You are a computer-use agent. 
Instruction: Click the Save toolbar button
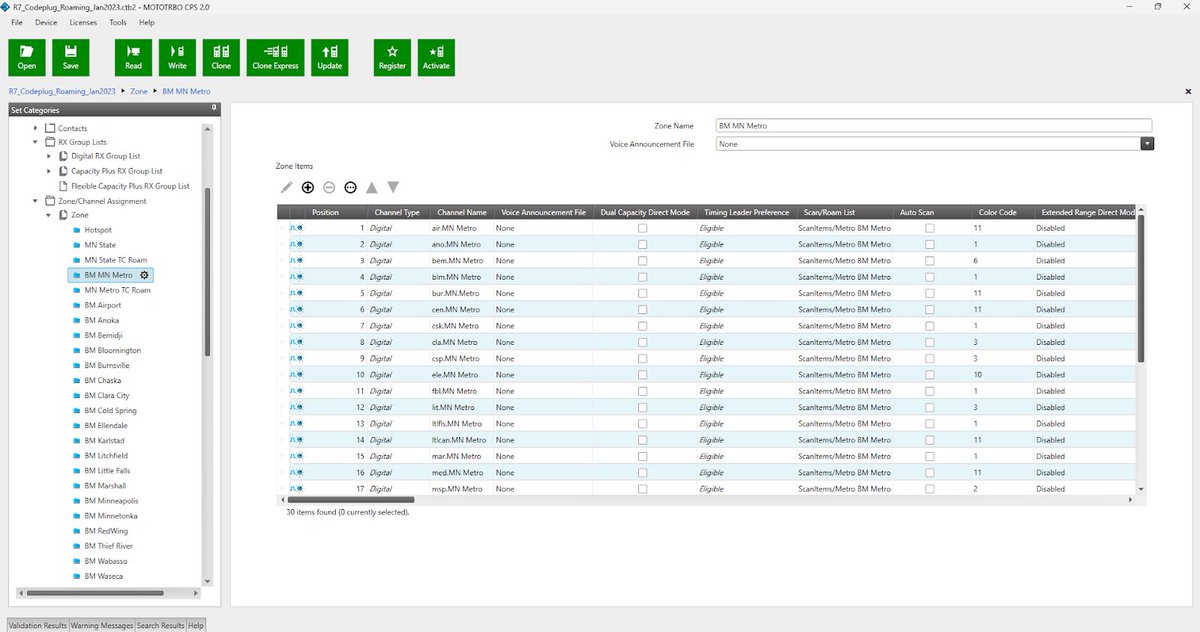(71, 57)
